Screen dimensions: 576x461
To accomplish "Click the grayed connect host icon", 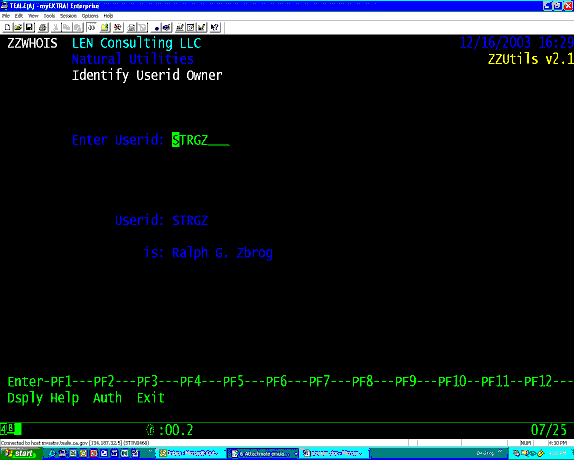I will (x=131, y=27).
